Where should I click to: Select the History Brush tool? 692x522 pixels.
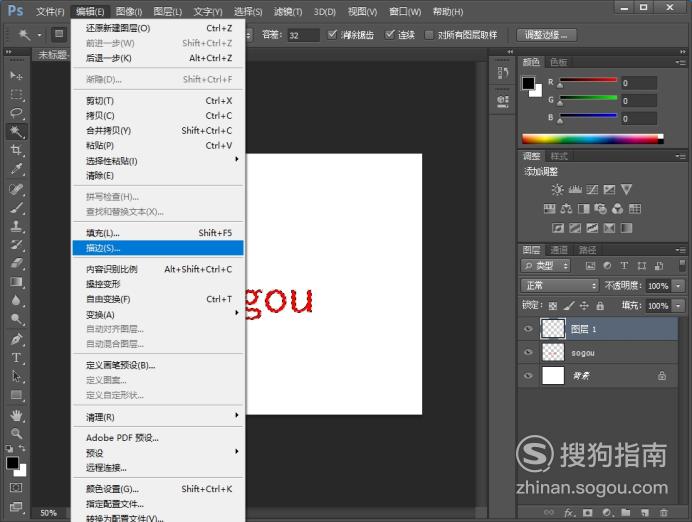[x=16, y=244]
